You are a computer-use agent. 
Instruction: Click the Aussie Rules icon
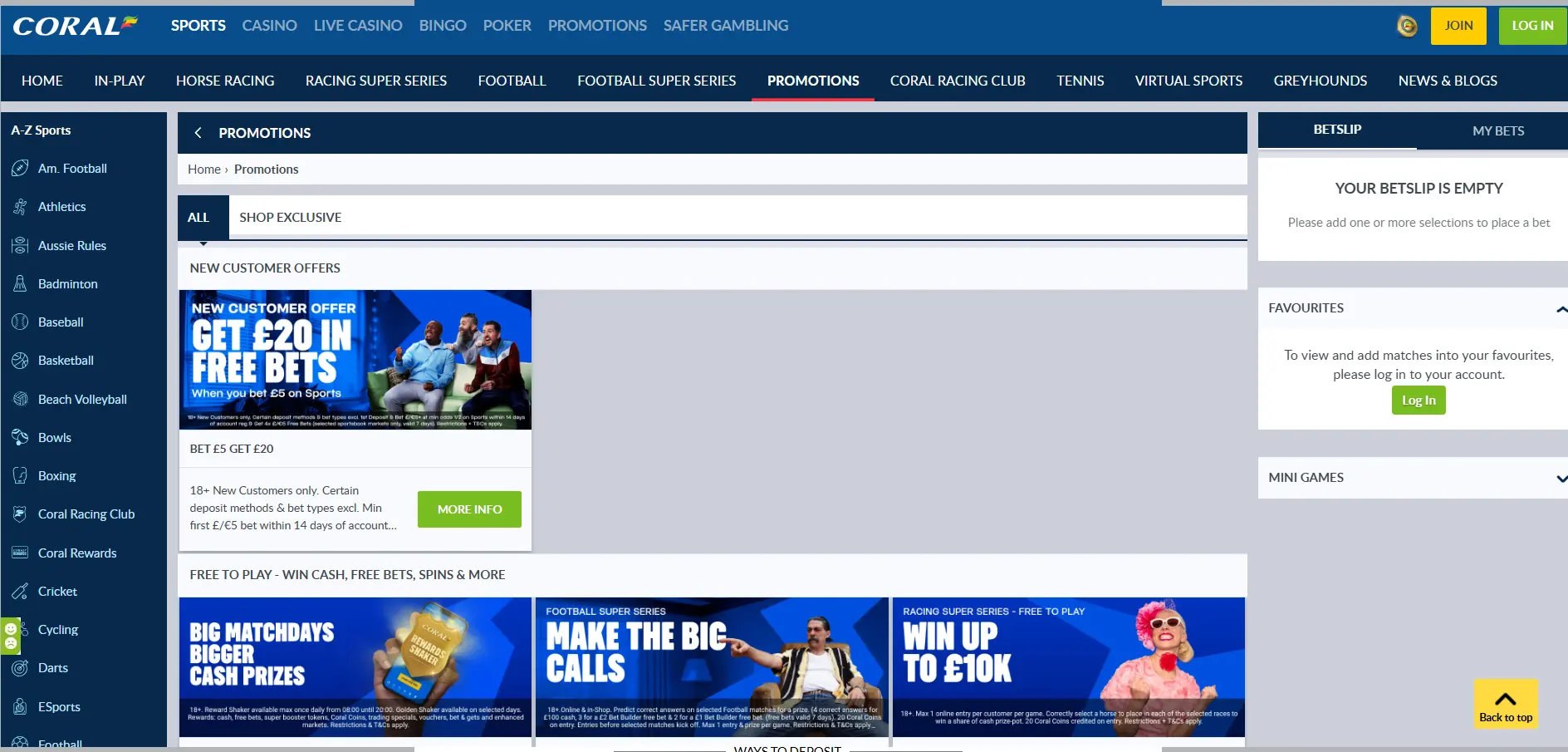point(20,246)
